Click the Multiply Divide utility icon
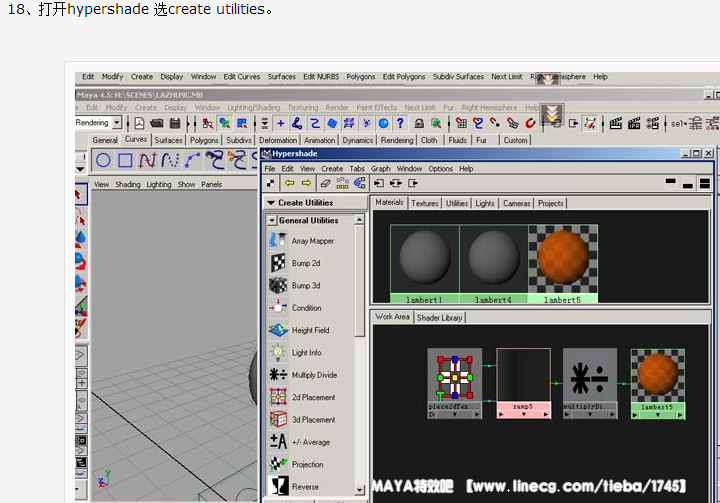Viewport: 720px width, 503px height. pyautogui.click(x=277, y=375)
